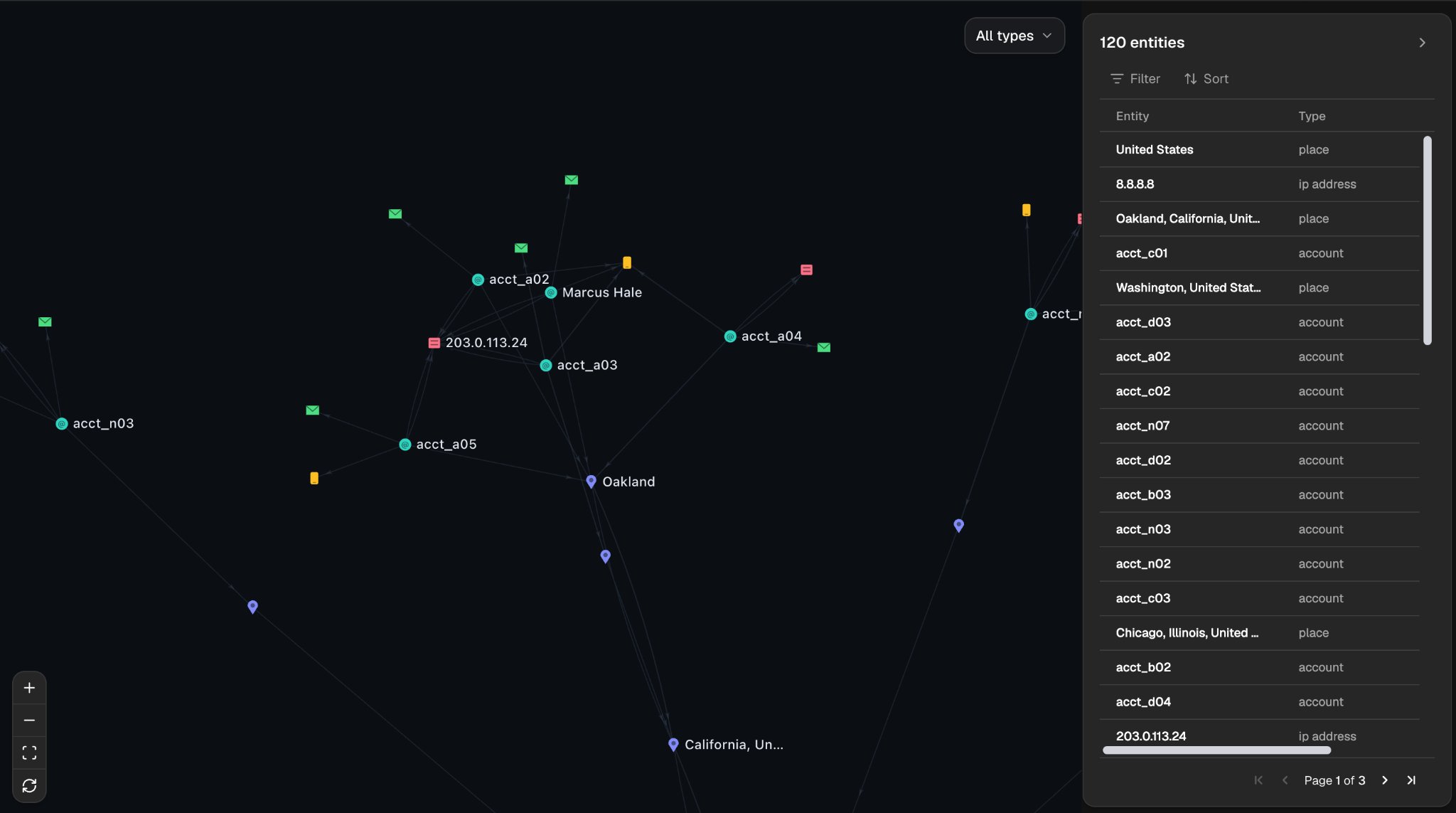Select the acct_a03 account node
This screenshot has height=813, width=1456.
[546, 366]
